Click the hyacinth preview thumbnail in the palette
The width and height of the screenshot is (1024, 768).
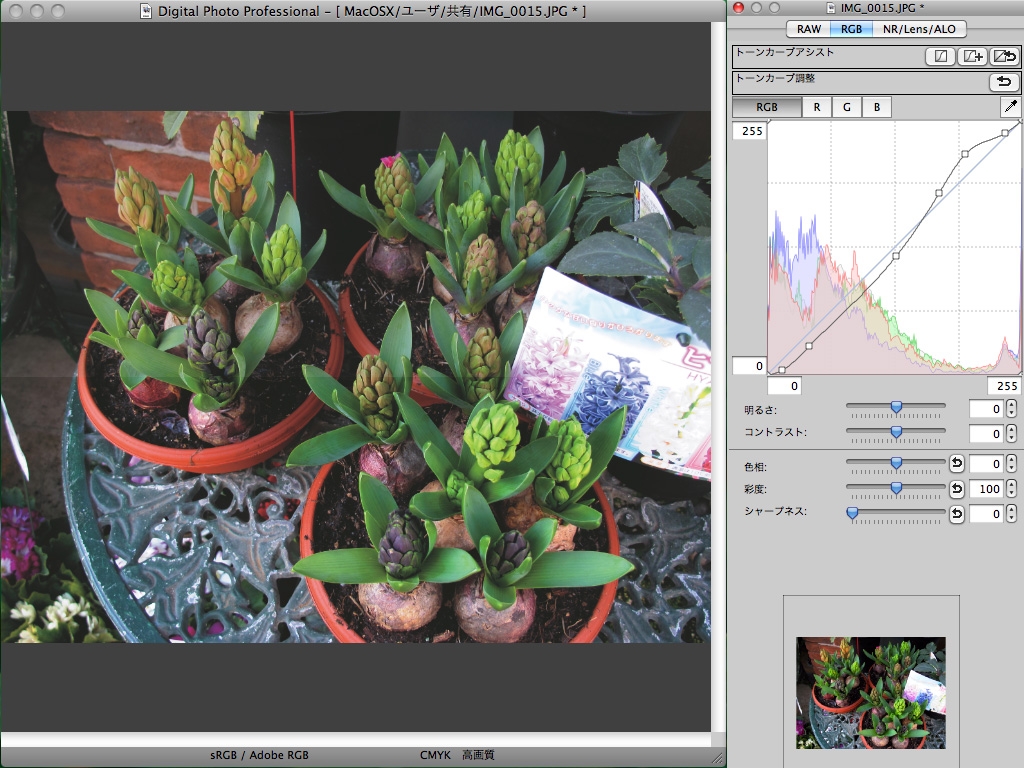[870, 693]
